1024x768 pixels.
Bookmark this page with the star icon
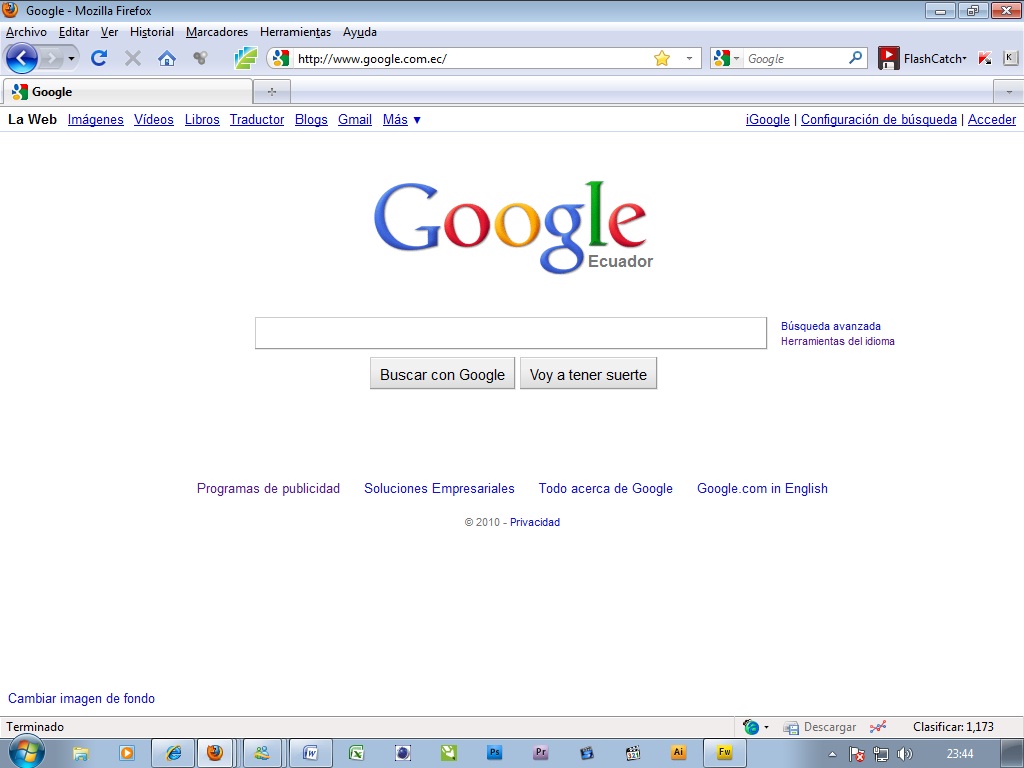[x=662, y=58]
